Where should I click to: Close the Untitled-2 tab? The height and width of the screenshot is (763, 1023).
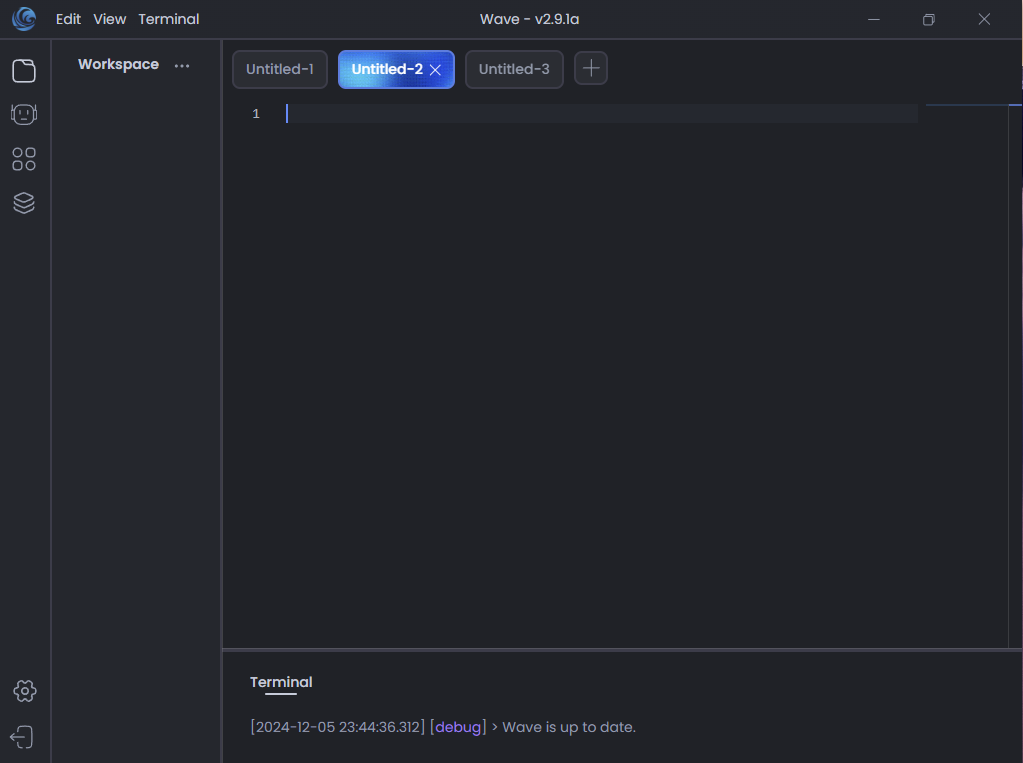[435, 70]
